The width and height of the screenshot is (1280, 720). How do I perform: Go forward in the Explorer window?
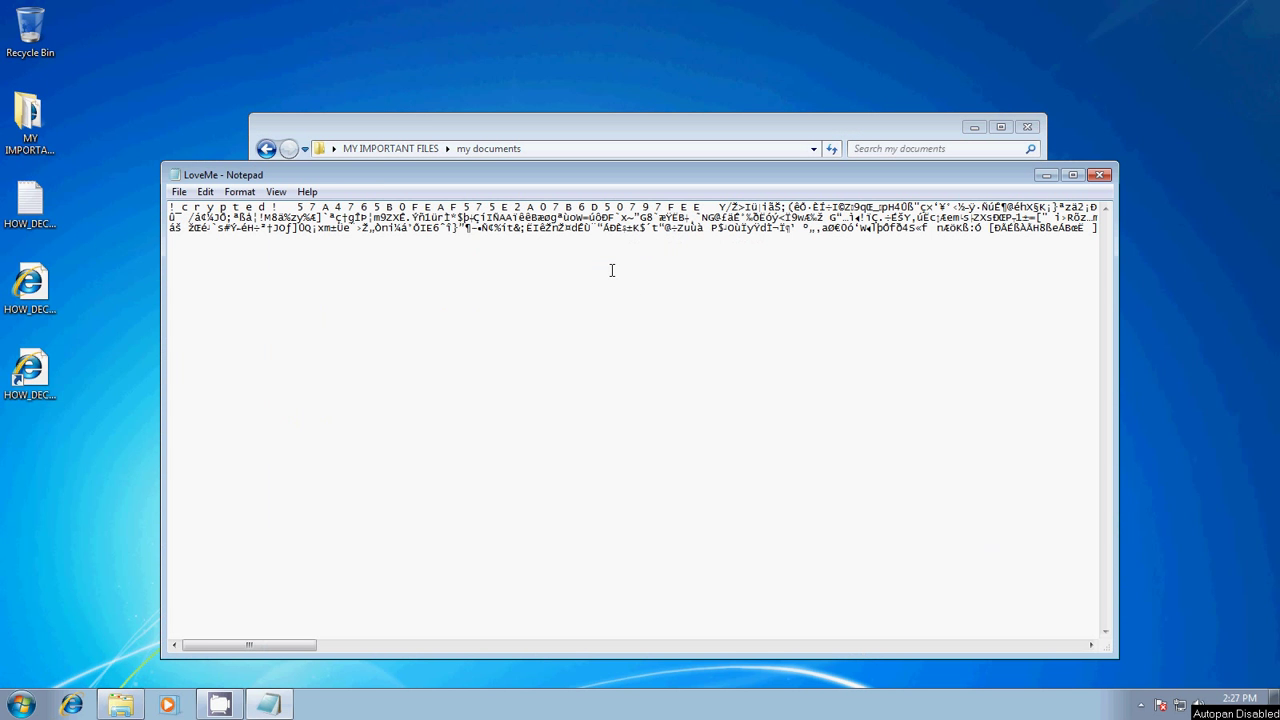pos(289,149)
